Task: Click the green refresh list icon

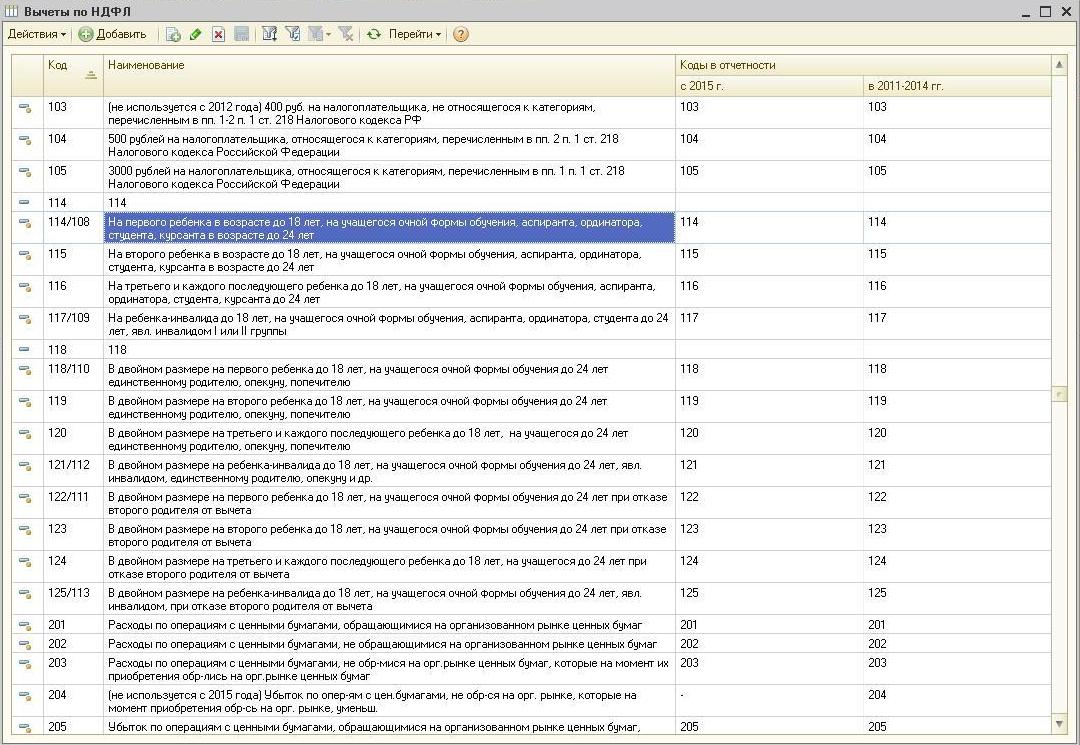Action: pos(373,34)
